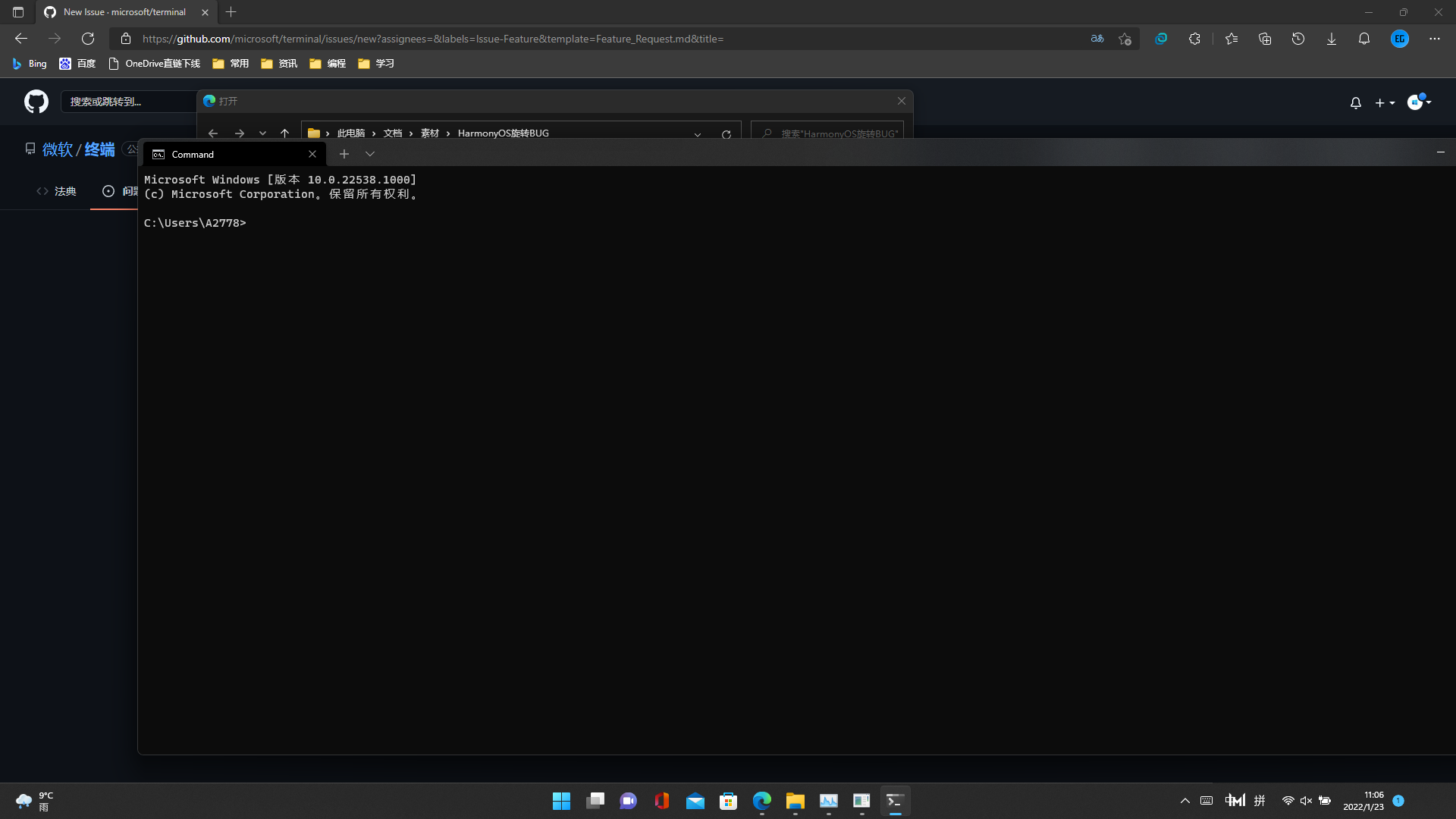Open the terminal profile dropdown chevron
1456x819 pixels.
(370, 154)
